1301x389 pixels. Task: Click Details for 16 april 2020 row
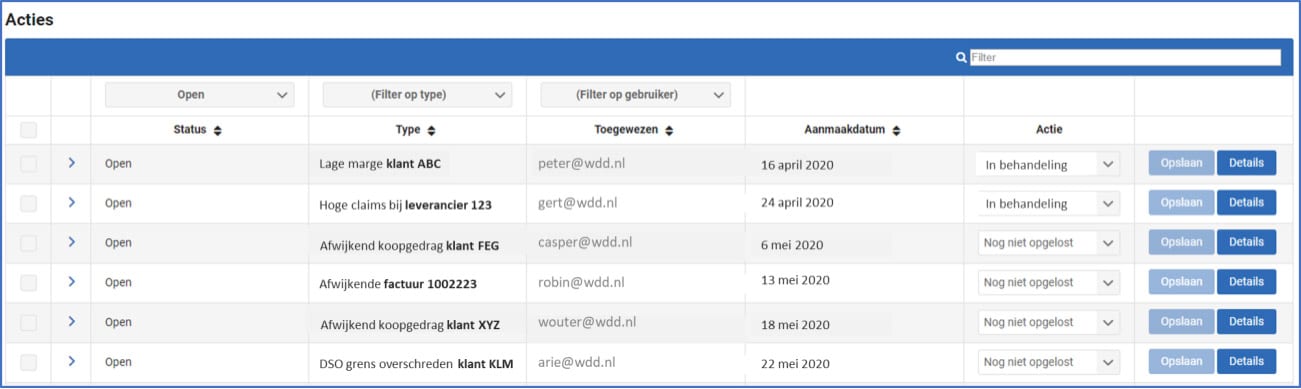1246,163
